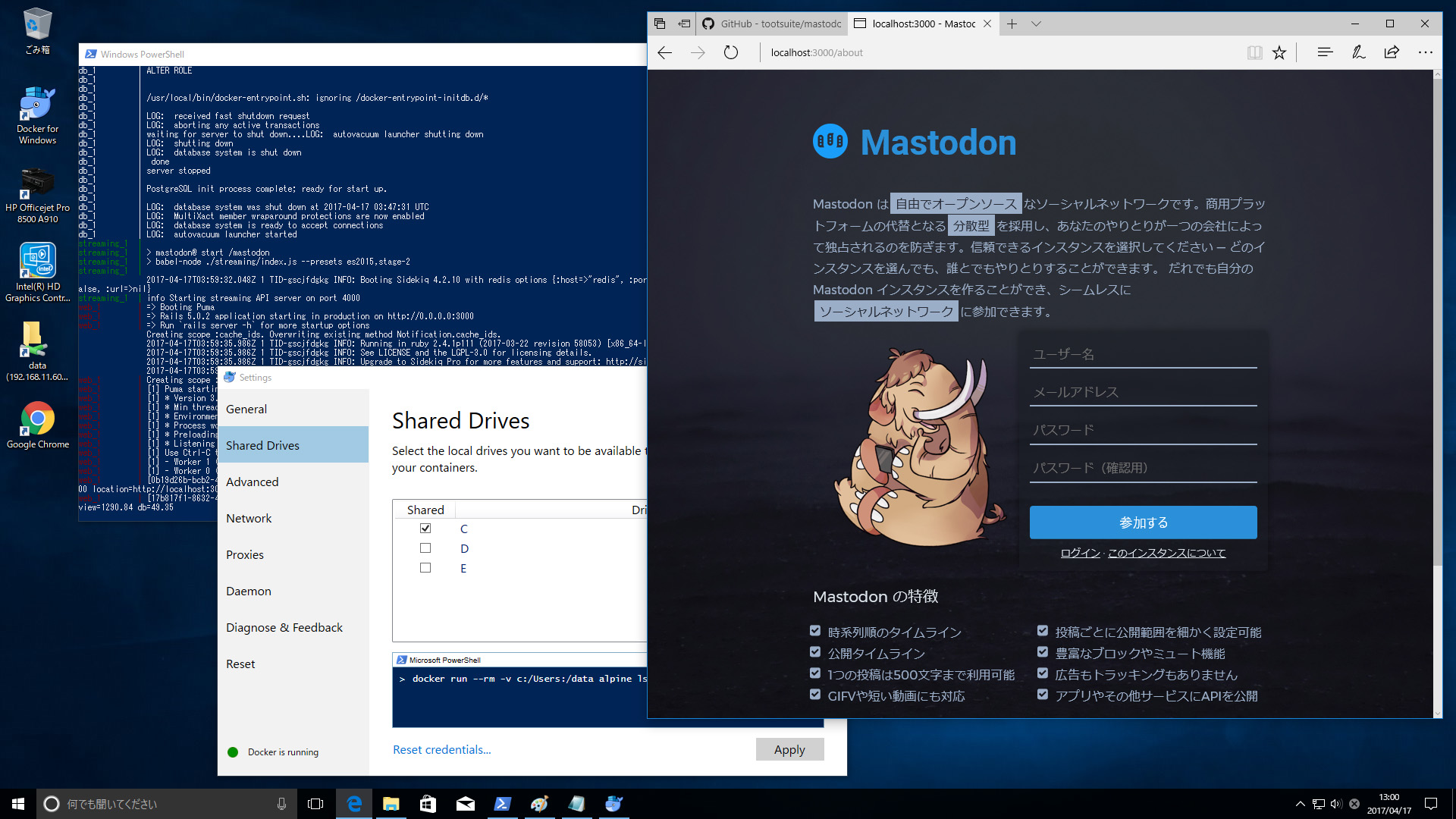
Task: Check shared drive D checkbox
Action: click(x=425, y=548)
